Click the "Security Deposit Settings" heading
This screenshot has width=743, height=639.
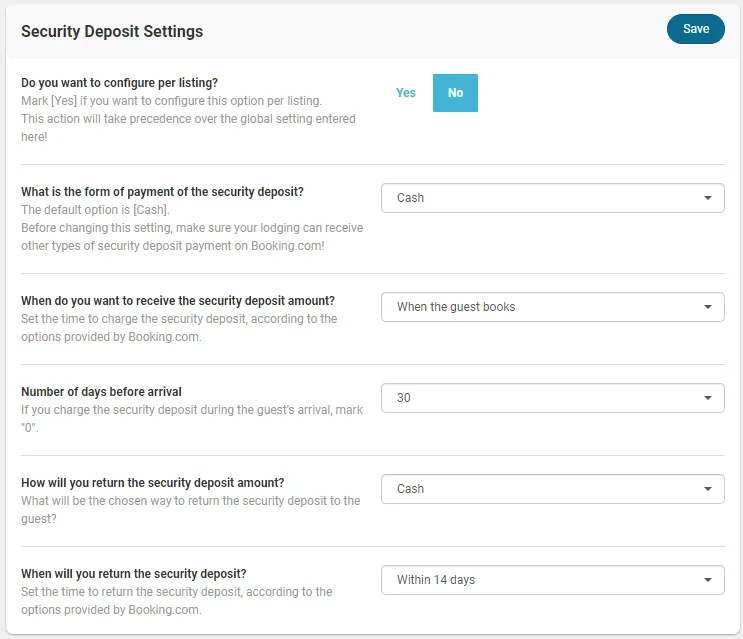click(x=112, y=31)
